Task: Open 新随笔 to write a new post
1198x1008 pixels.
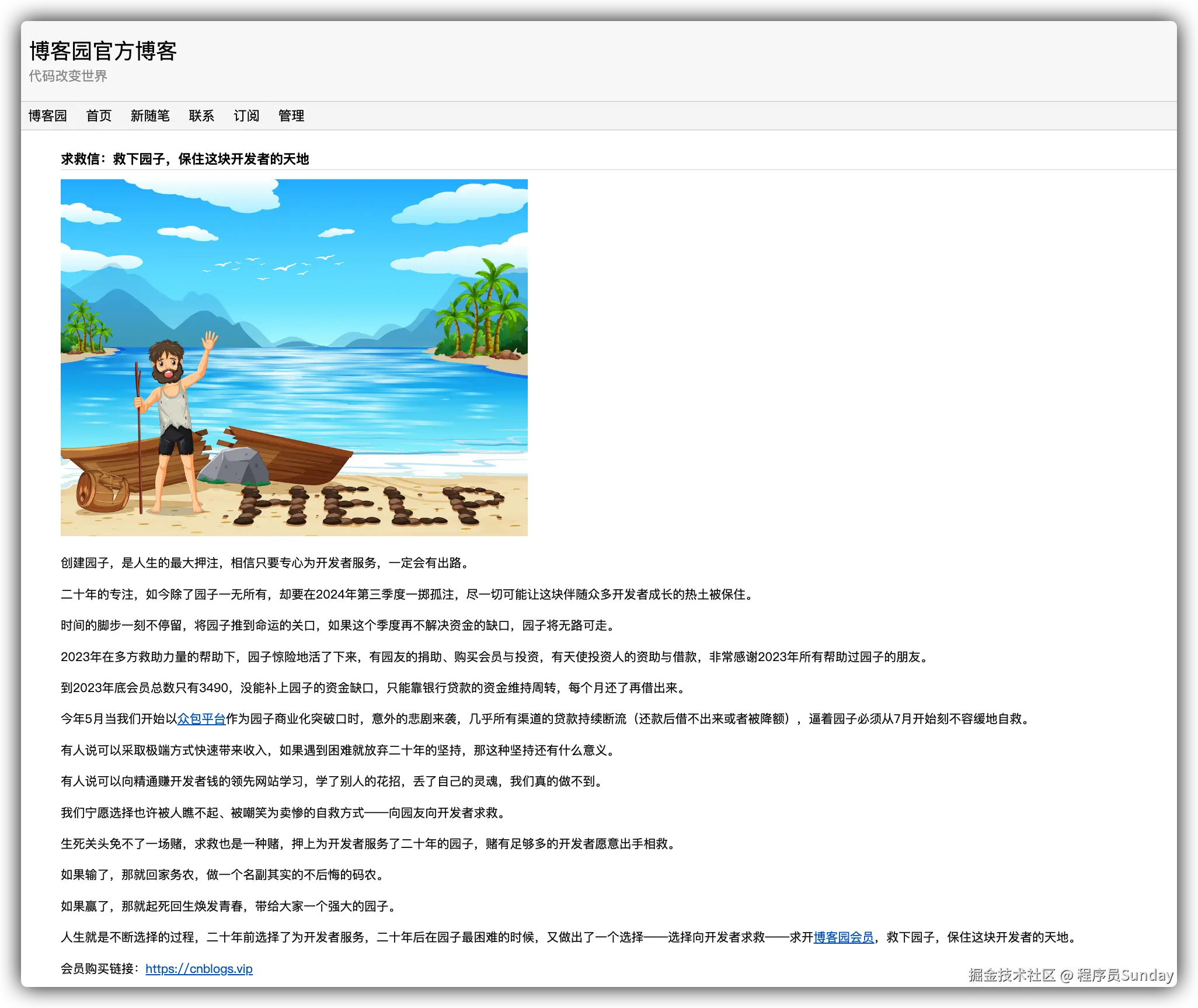Action: click(x=151, y=116)
